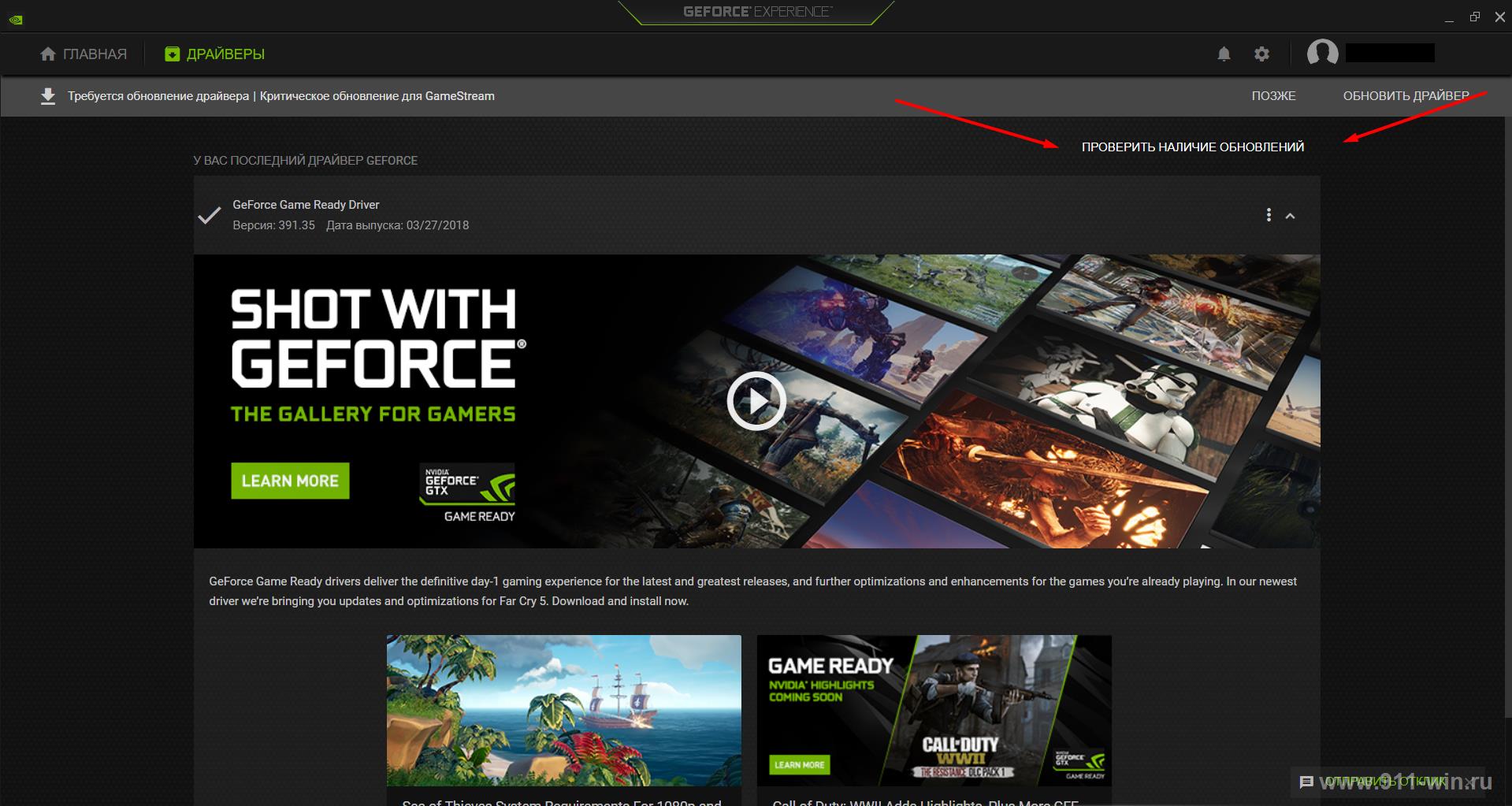Image resolution: width=1512 pixels, height=806 pixels.
Task: Click Learn More on Game Ready card
Action: pyautogui.click(x=799, y=764)
